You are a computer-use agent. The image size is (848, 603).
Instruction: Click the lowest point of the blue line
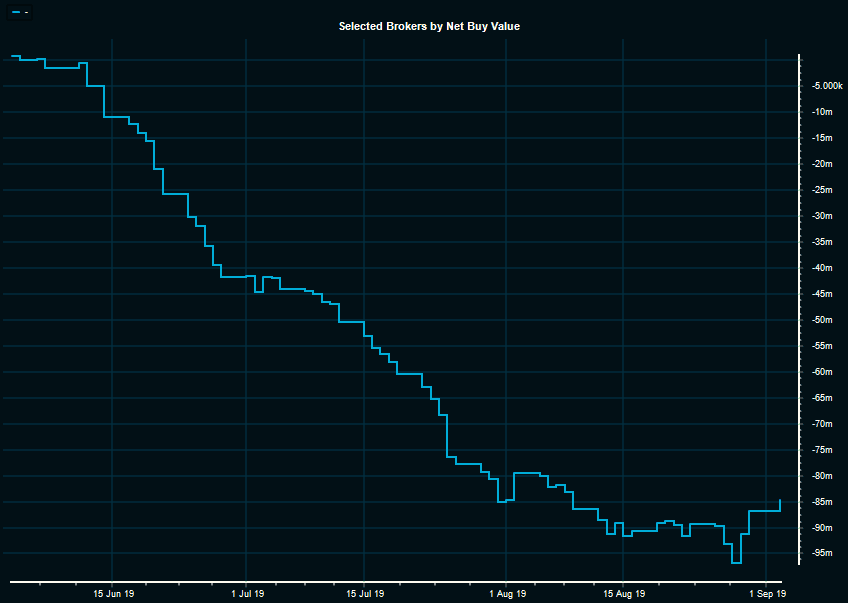click(736, 563)
